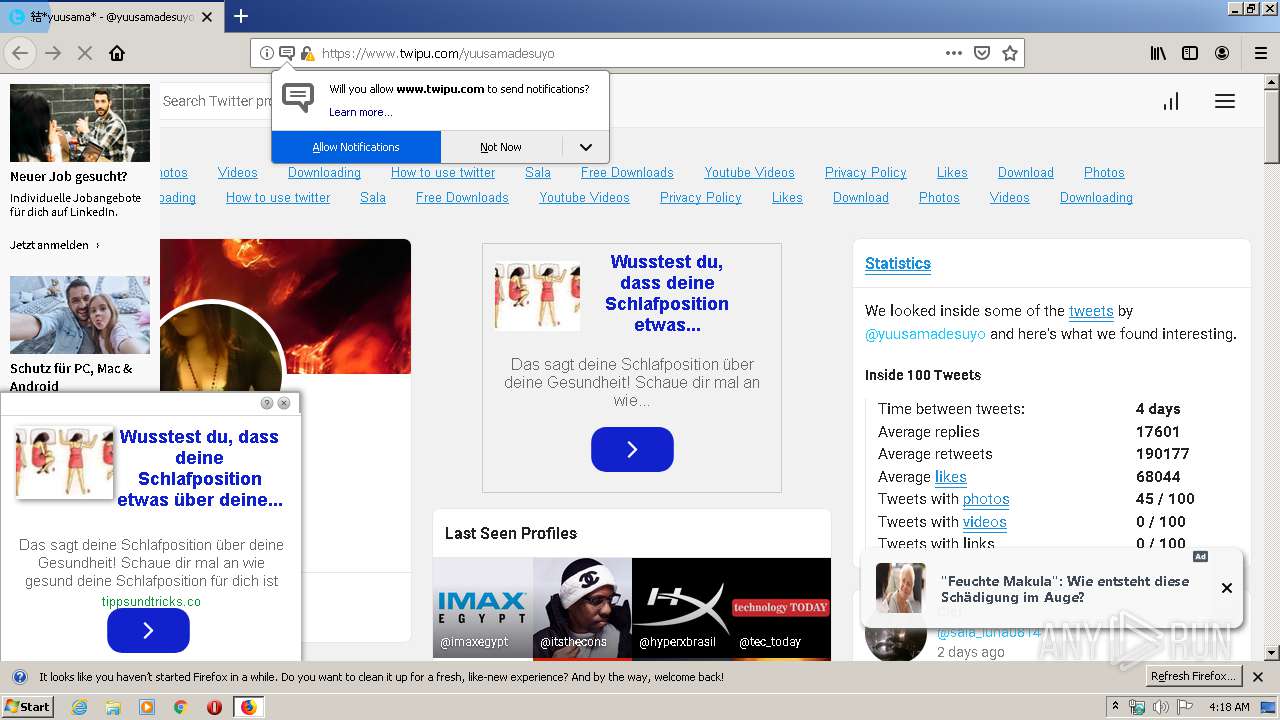Close the Feuchte Makula ad popup

[x=1227, y=588]
